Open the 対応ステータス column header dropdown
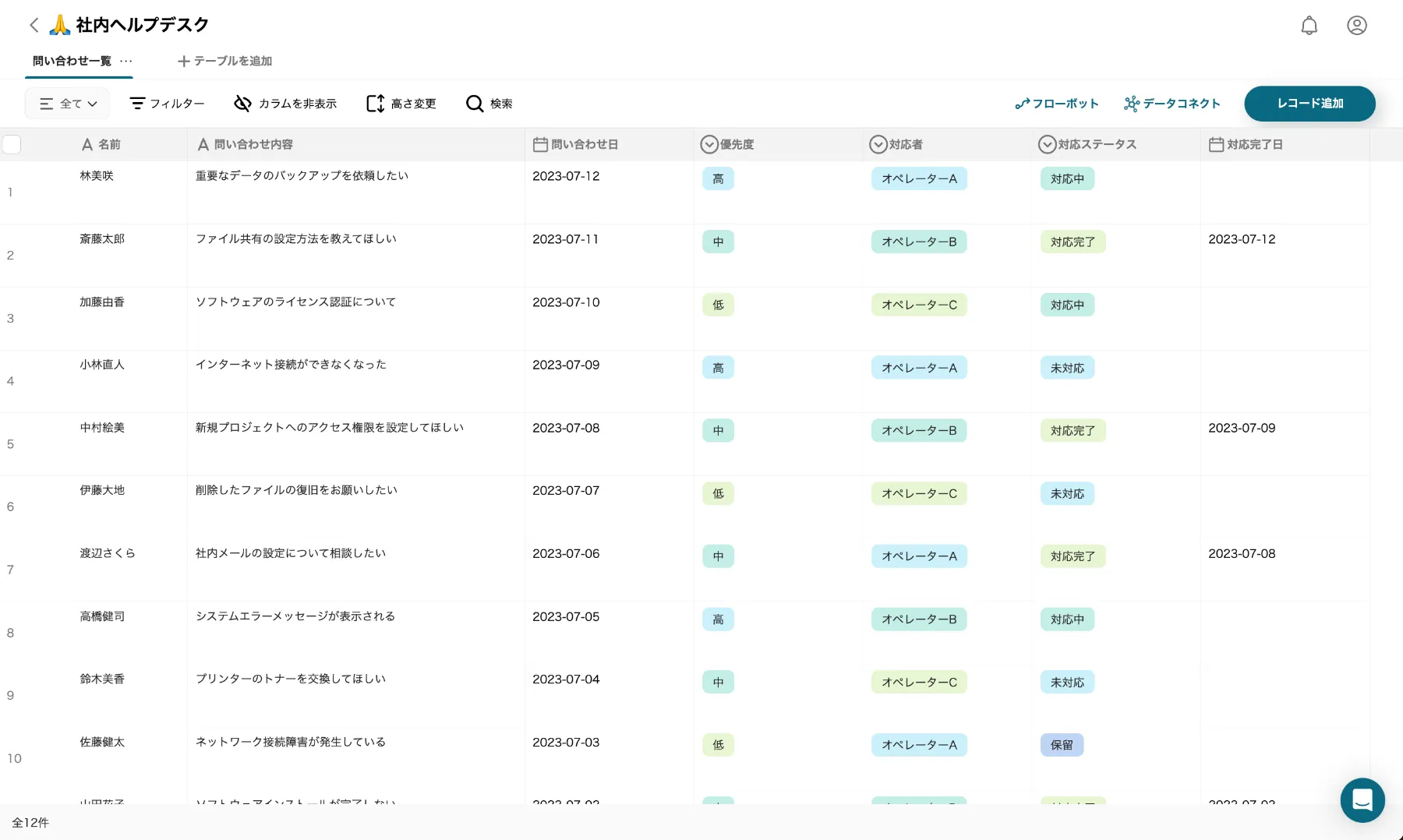 pyautogui.click(x=1047, y=144)
